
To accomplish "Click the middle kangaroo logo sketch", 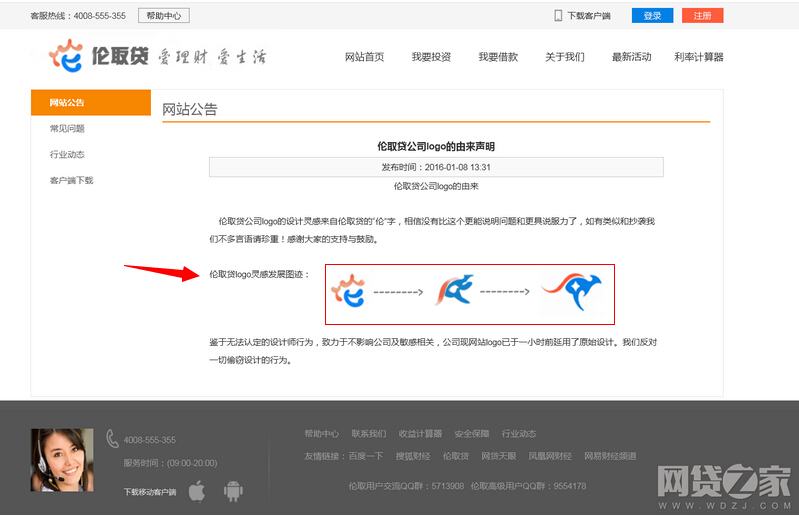I will 455,290.
